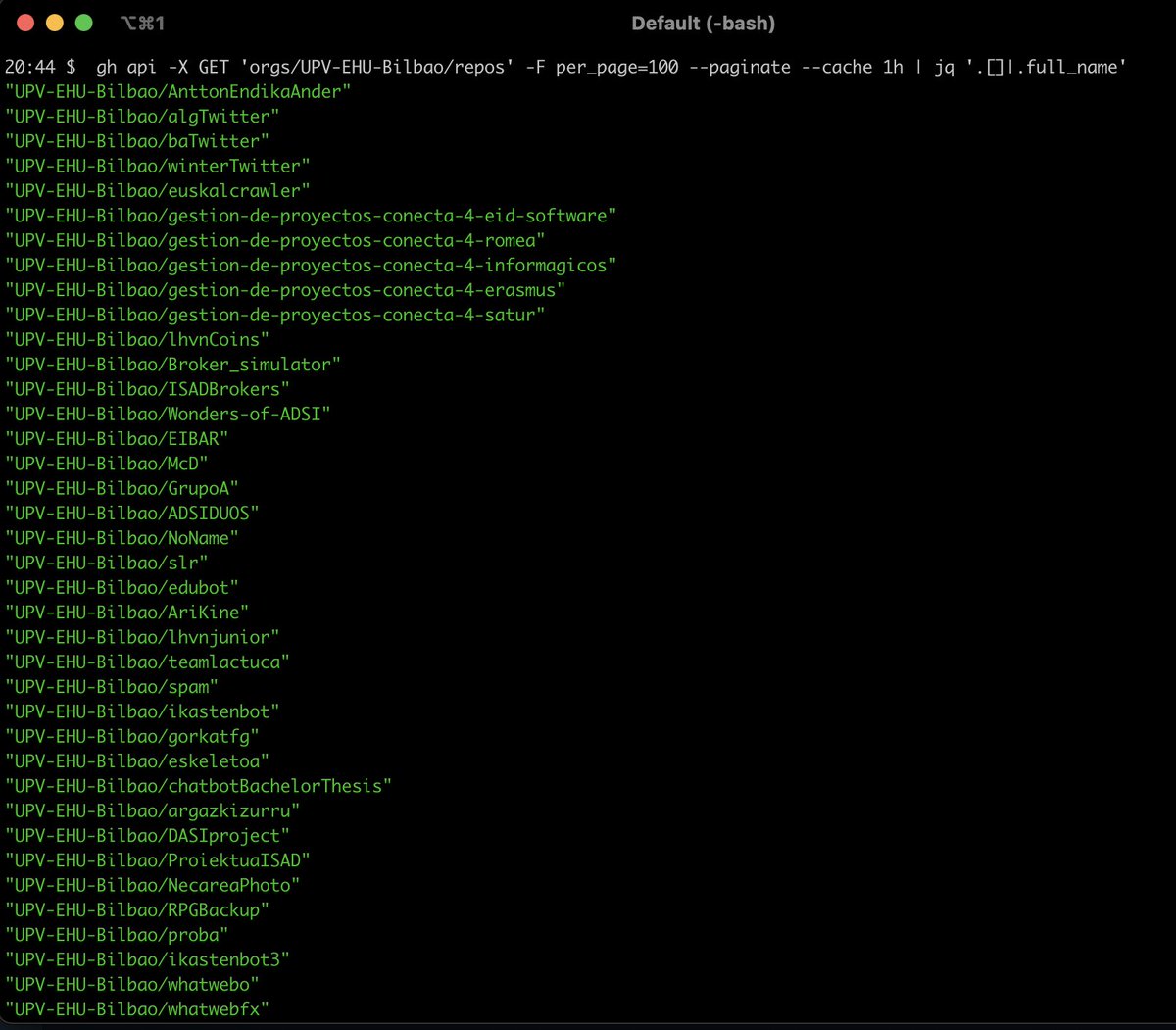Viewport: 1176px width, 1030px height.
Task: Select the "UPV-EHU-Bilbao/Wonders-of-ADSI" line
Action: (x=168, y=414)
